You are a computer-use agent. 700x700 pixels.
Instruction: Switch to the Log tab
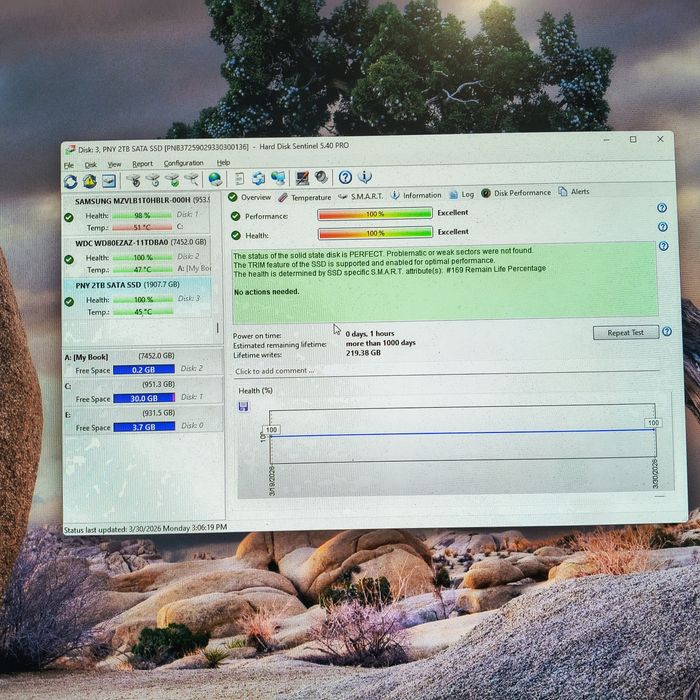pos(462,194)
